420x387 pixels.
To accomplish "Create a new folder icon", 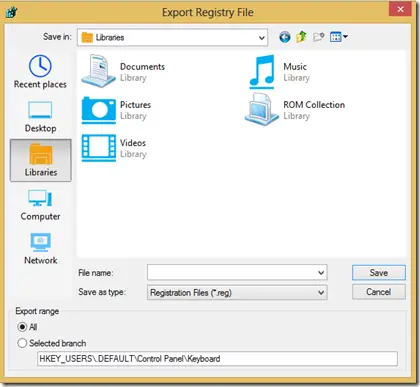I will (318, 37).
